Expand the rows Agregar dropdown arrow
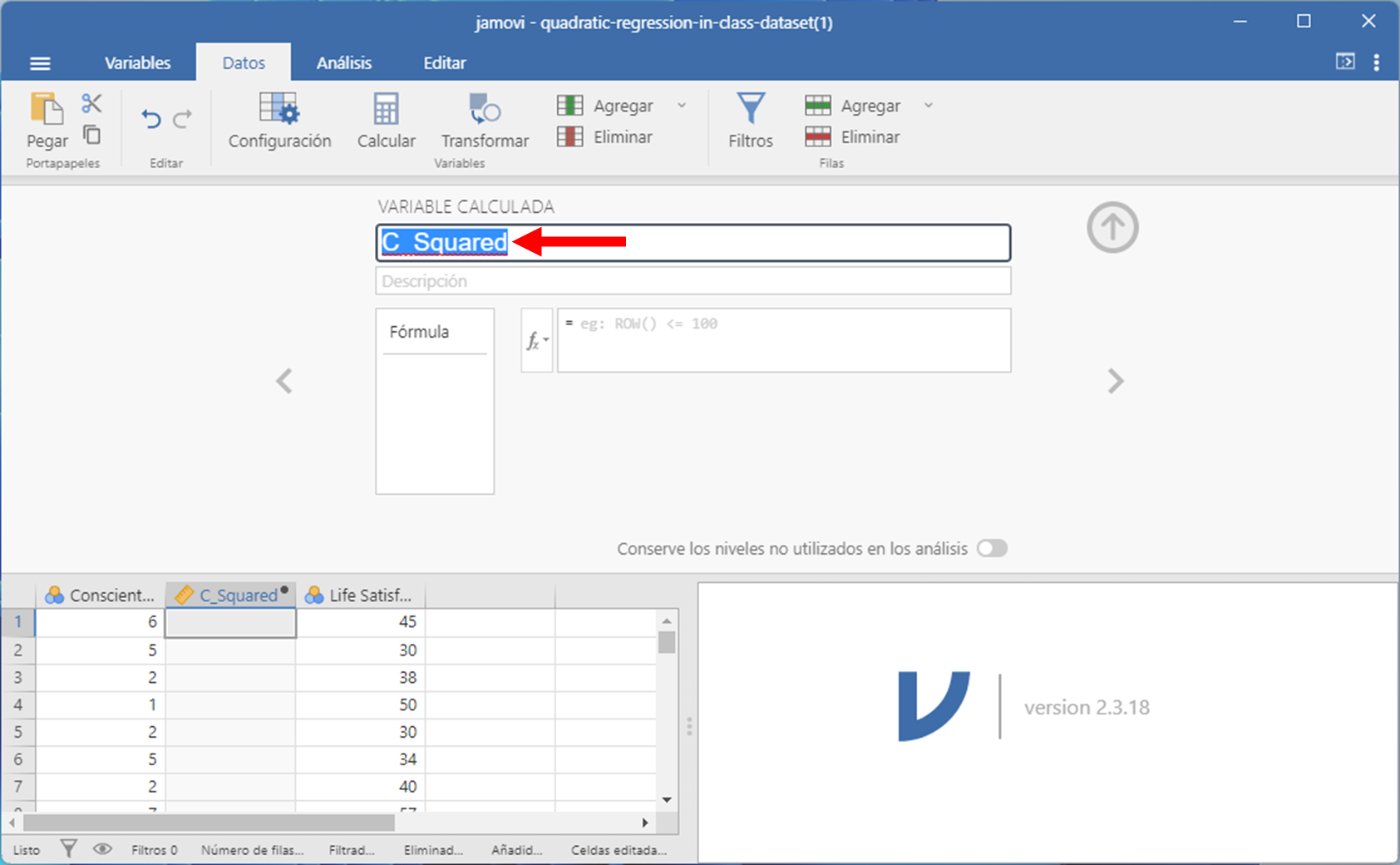 point(929,106)
